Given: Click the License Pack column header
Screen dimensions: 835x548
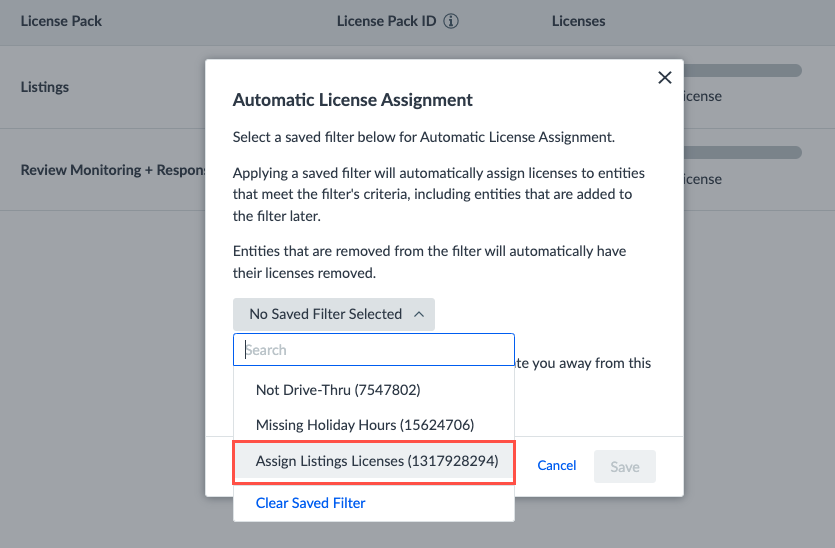Looking at the screenshot, I should (61, 21).
